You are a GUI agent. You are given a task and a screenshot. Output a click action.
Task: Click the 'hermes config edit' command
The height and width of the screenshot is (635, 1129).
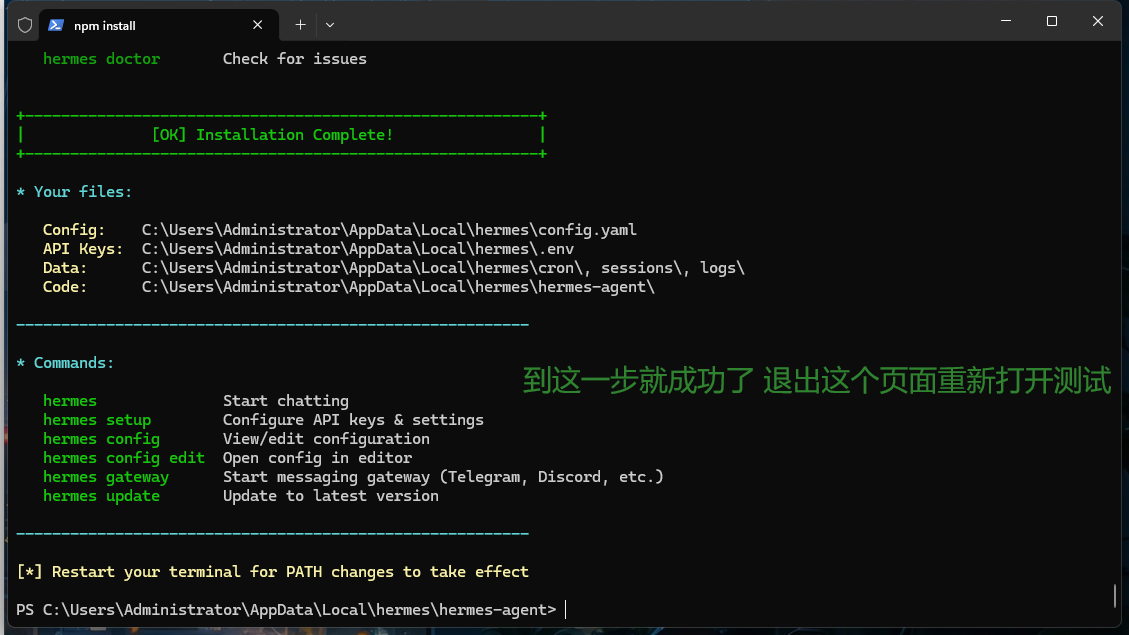pyautogui.click(x=124, y=458)
